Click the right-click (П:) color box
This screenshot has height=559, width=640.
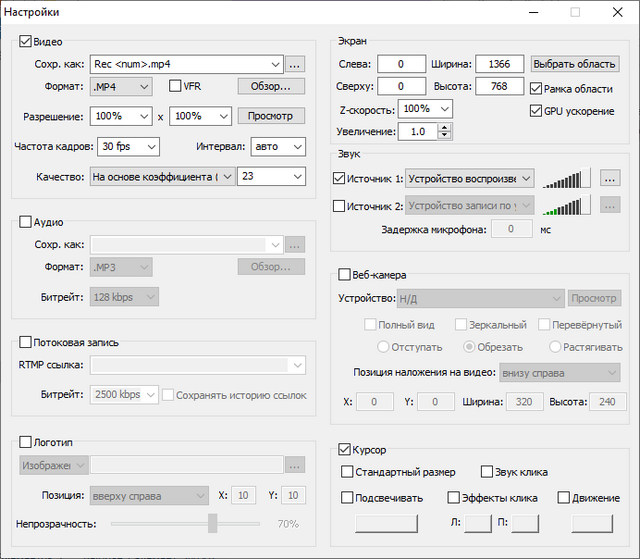[x=525, y=522]
